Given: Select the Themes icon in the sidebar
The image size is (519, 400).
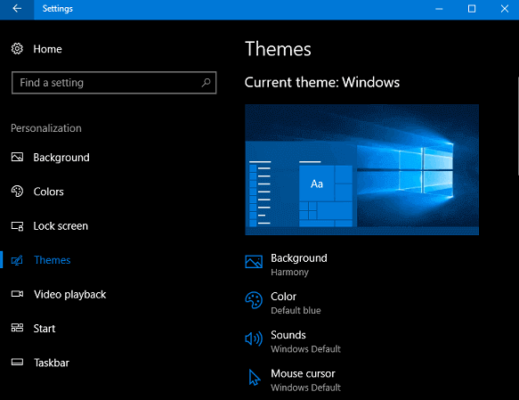Looking at the screenshot, I should point(17,260).
